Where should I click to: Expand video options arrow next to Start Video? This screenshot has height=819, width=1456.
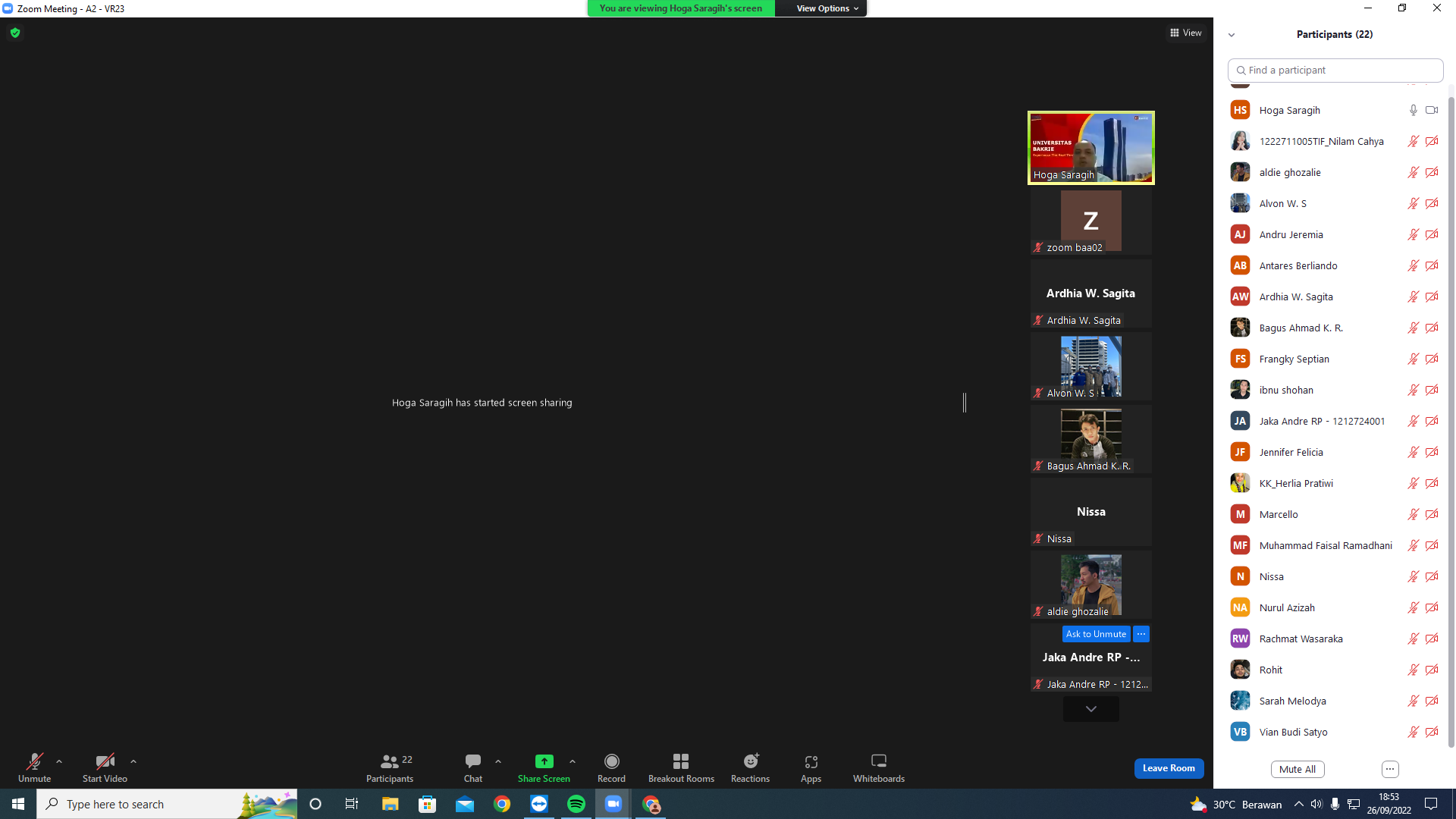pos(133,761)
